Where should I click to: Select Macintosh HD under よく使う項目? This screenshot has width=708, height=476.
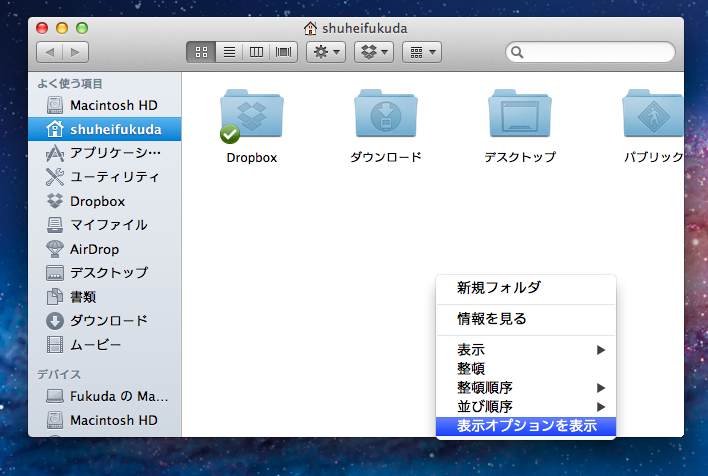[105, 105]
